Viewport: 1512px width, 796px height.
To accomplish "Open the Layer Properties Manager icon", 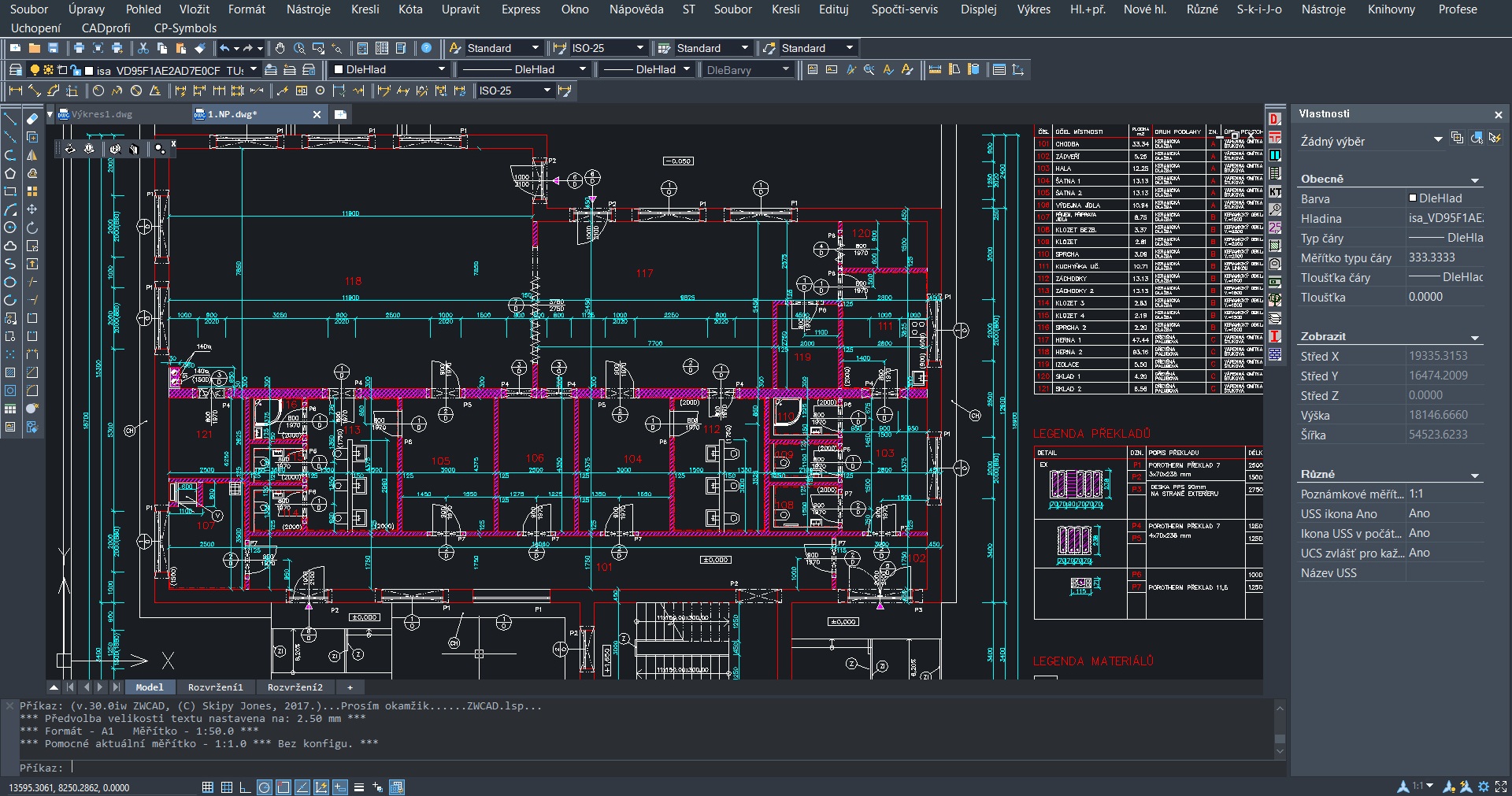I will click(x=15, y=70).
